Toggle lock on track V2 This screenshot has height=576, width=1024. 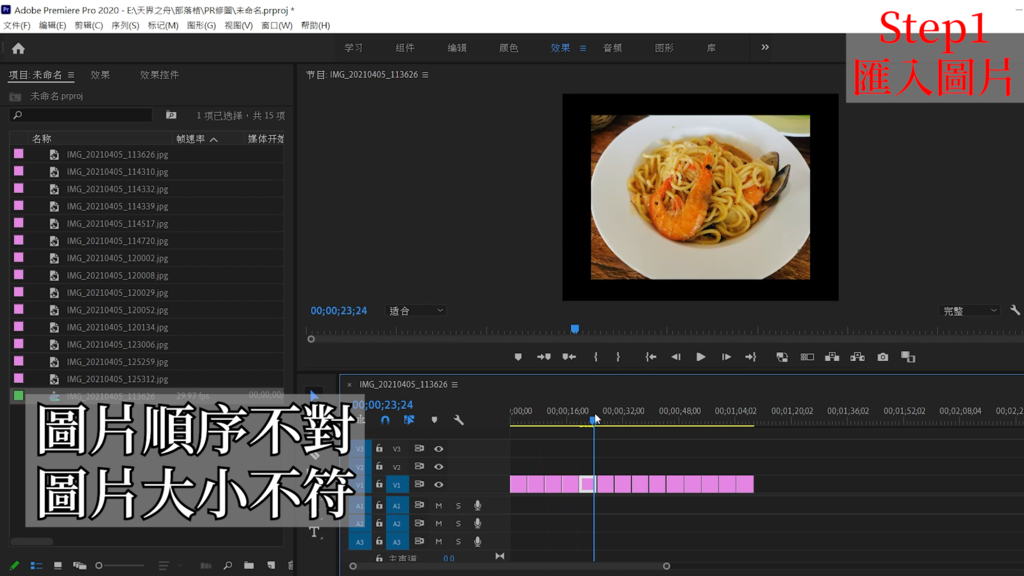pos(379,466)
